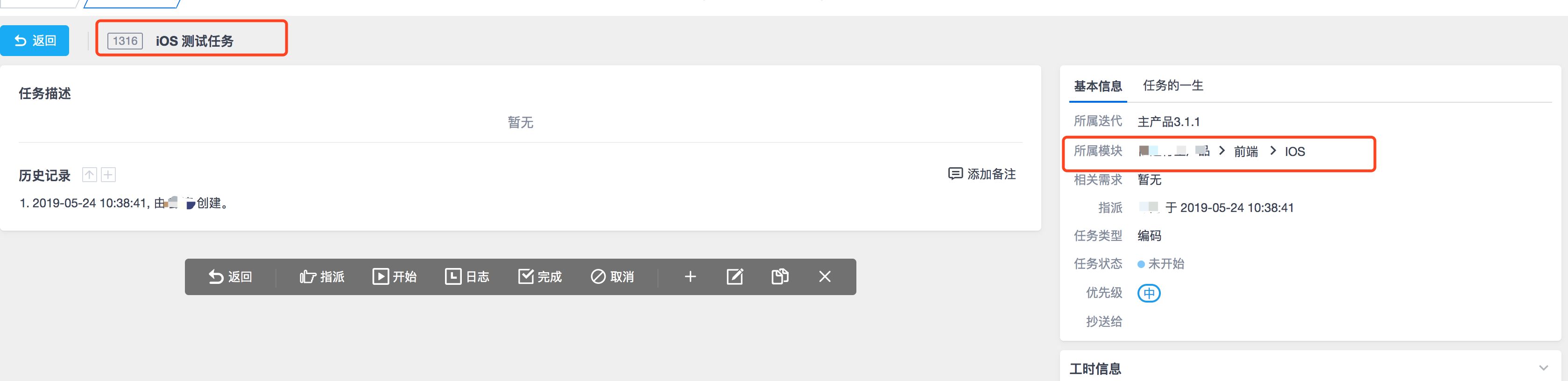Viewport: 1568px width, 381px height.
Task: Click the edit pencil icon in the toolbar
Action: pos(735,277)
